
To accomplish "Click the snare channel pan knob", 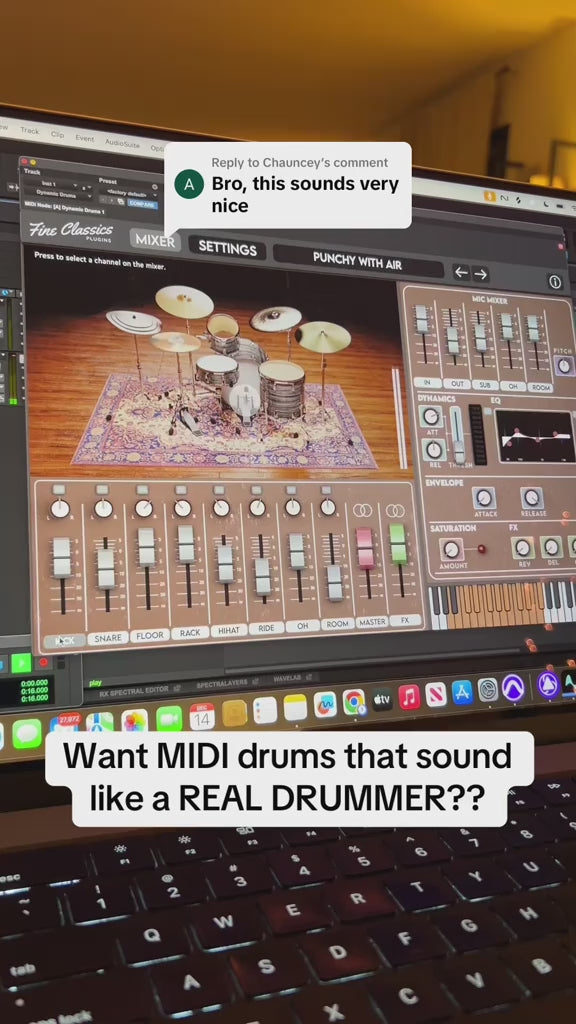I will coord(103,509).
